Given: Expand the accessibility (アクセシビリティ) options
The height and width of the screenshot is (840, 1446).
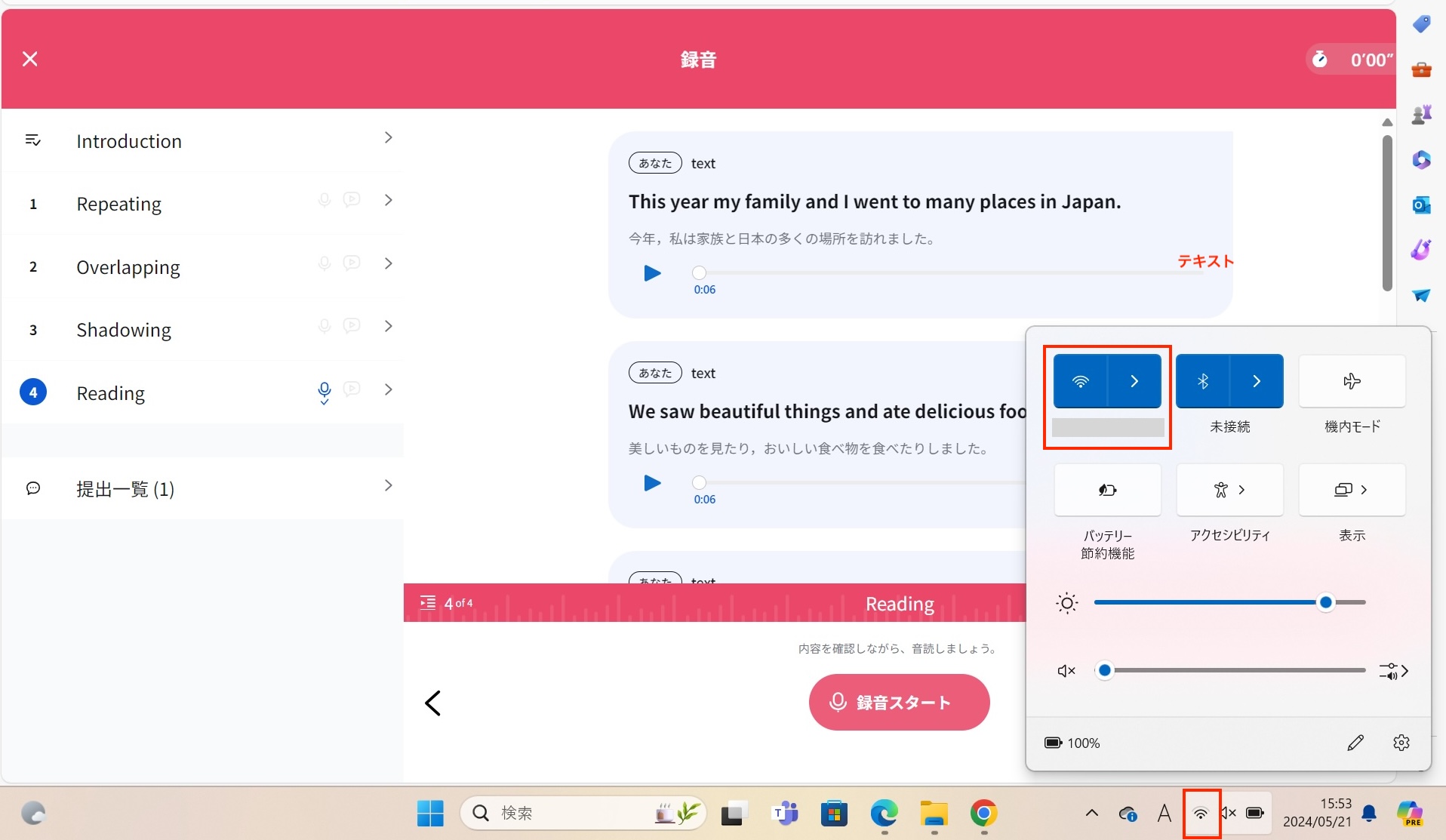Looking at the screenshot, I should (x=1229, y=490).
